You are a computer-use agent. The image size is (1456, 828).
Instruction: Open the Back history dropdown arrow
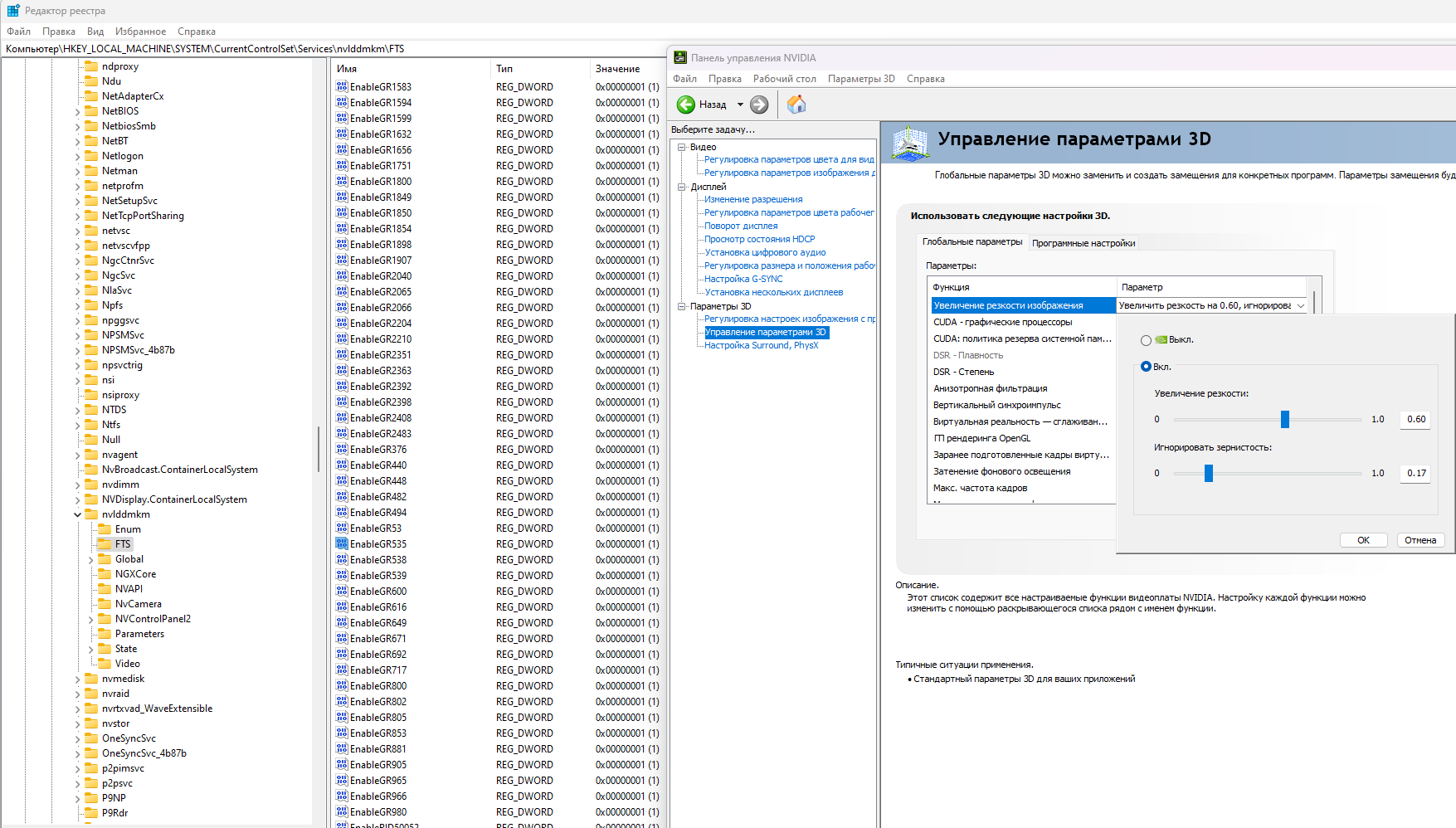click(740, 105)
